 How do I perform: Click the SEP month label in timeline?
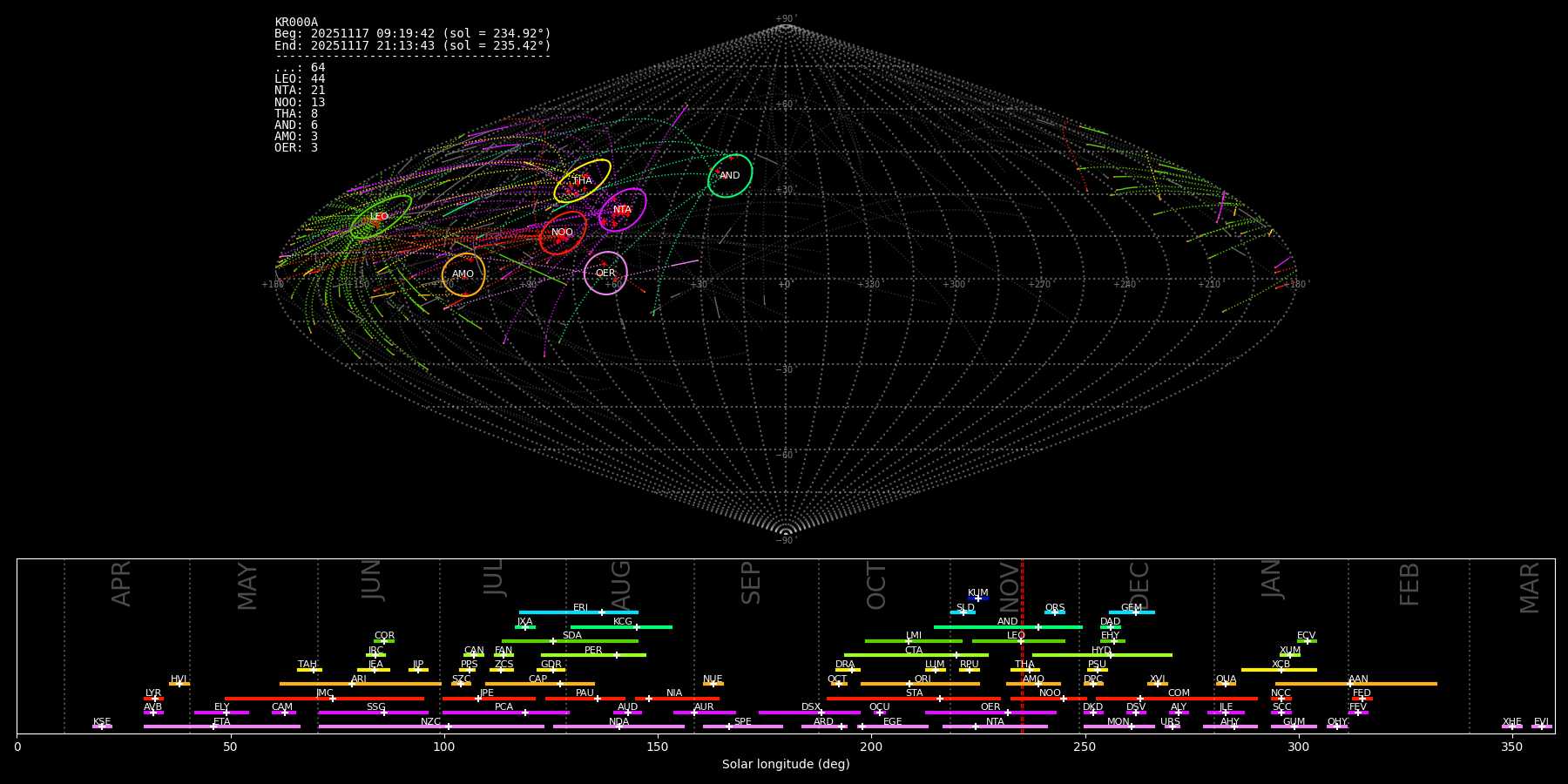pos(751,583)
